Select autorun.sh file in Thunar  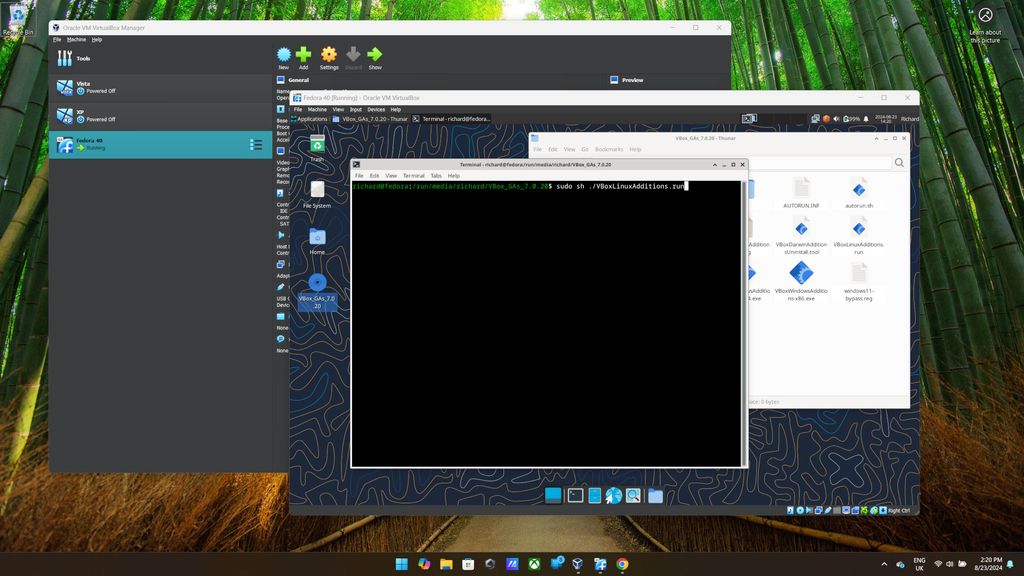pyautogui.click(x=859, y=193)
